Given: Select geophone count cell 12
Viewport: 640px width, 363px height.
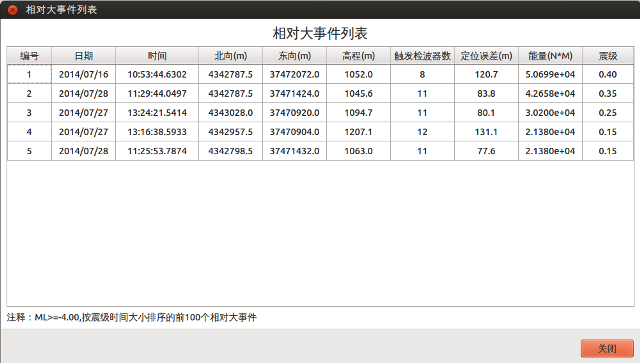Looking at the screenshot, I should [422, 132].
